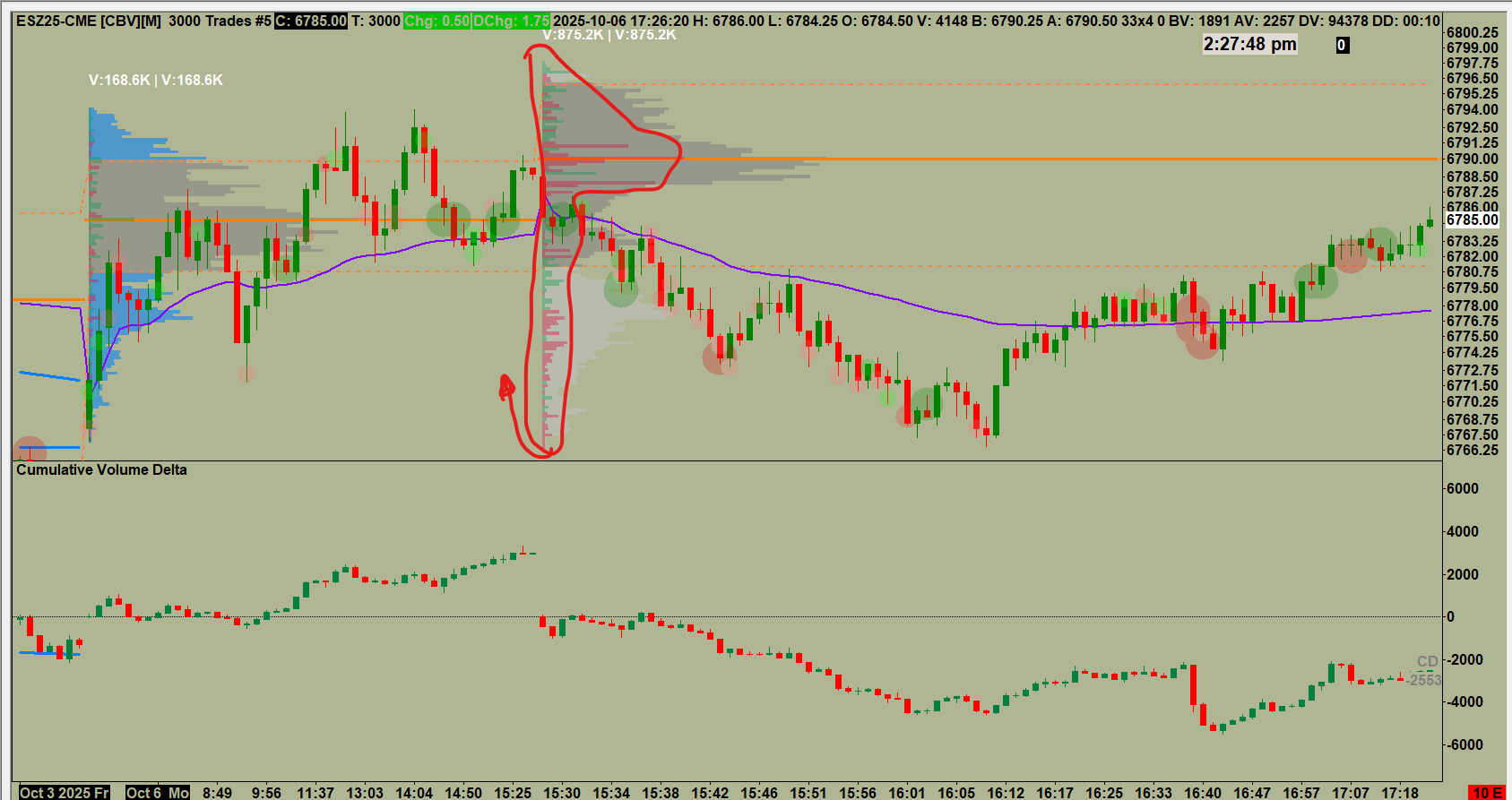This screenshot has width=1512, height=800.
Task: Click the 16:01 time axis label
Action: pyautogui.click(x=907, y=793)
